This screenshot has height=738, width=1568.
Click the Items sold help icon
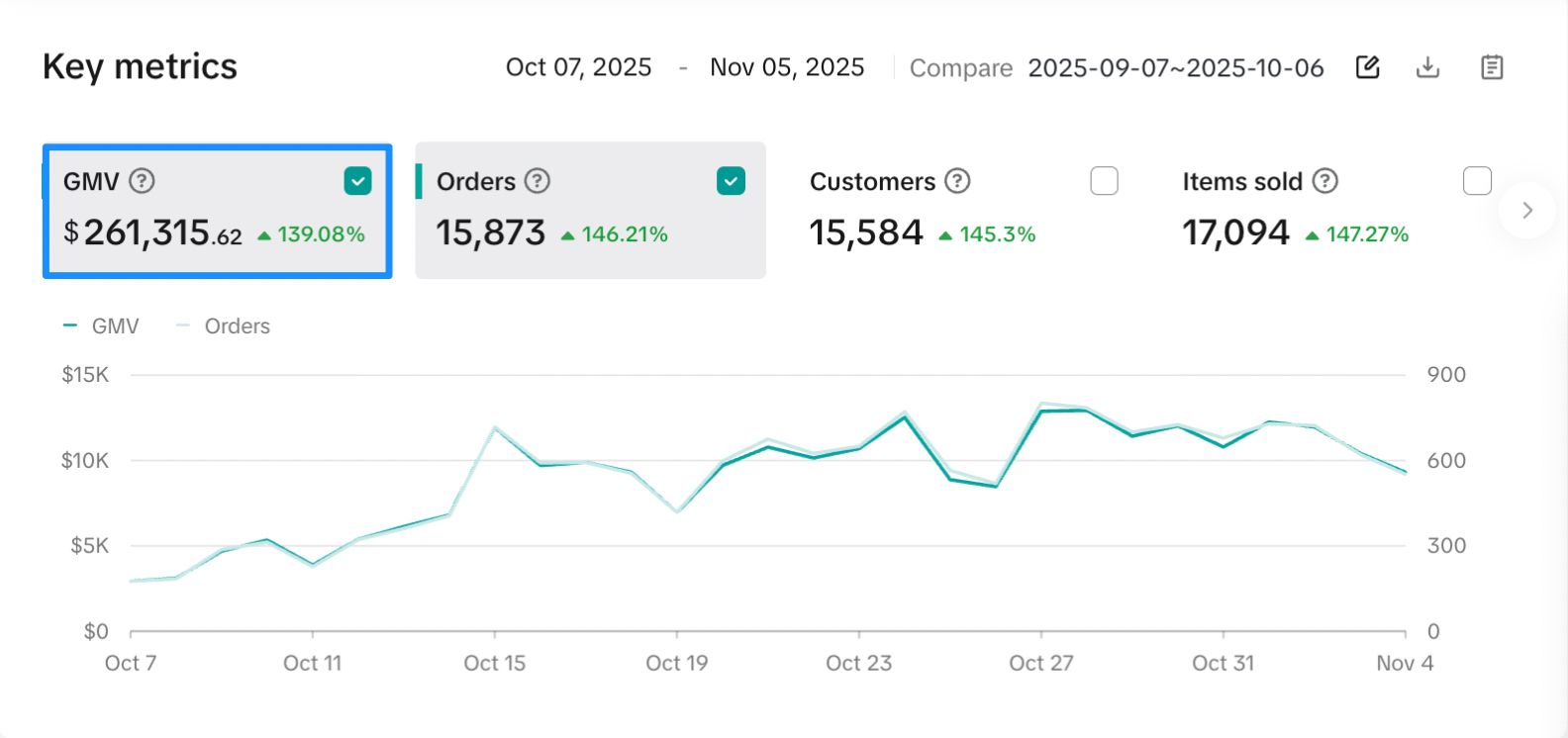(1325, 181)
